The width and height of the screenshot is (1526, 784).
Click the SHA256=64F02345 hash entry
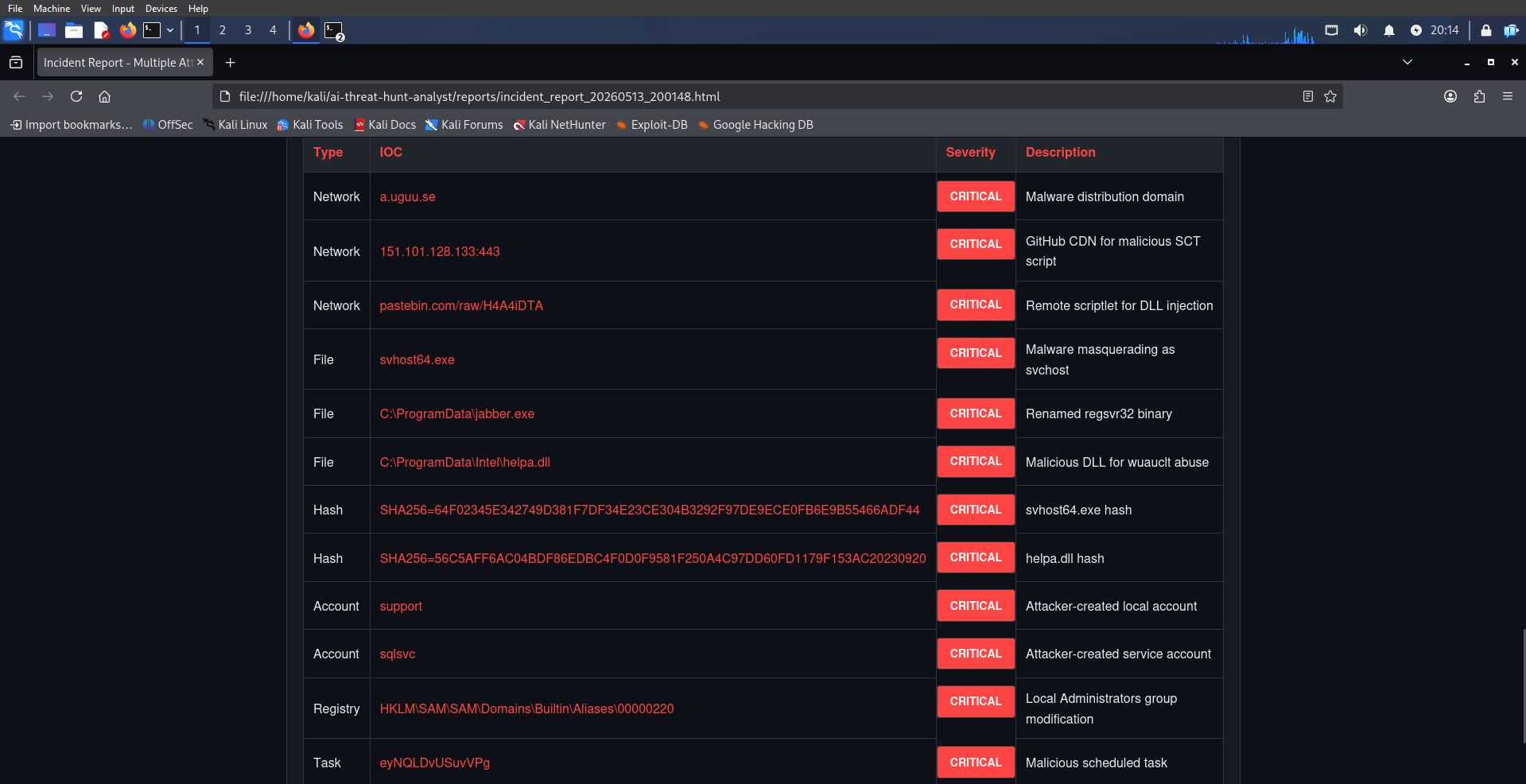click(650, 510)
